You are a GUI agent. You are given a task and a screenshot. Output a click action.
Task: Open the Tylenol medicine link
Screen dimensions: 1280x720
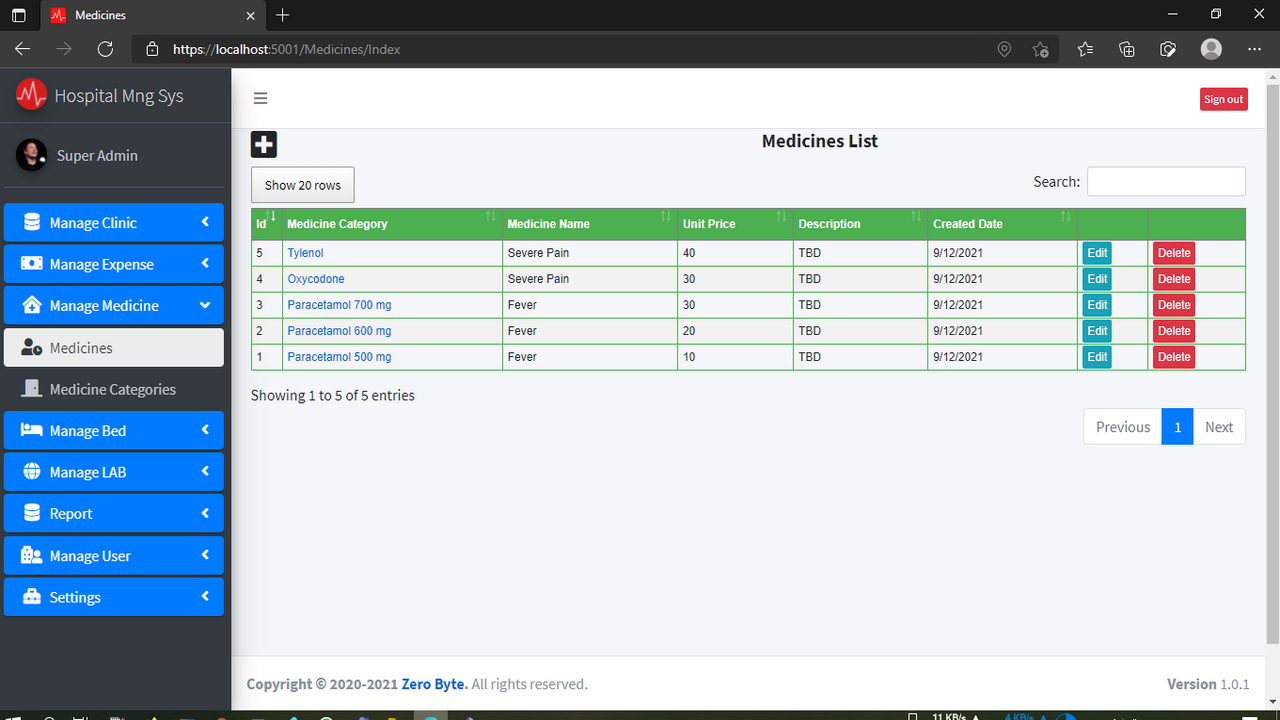click(x=304, y=252)
